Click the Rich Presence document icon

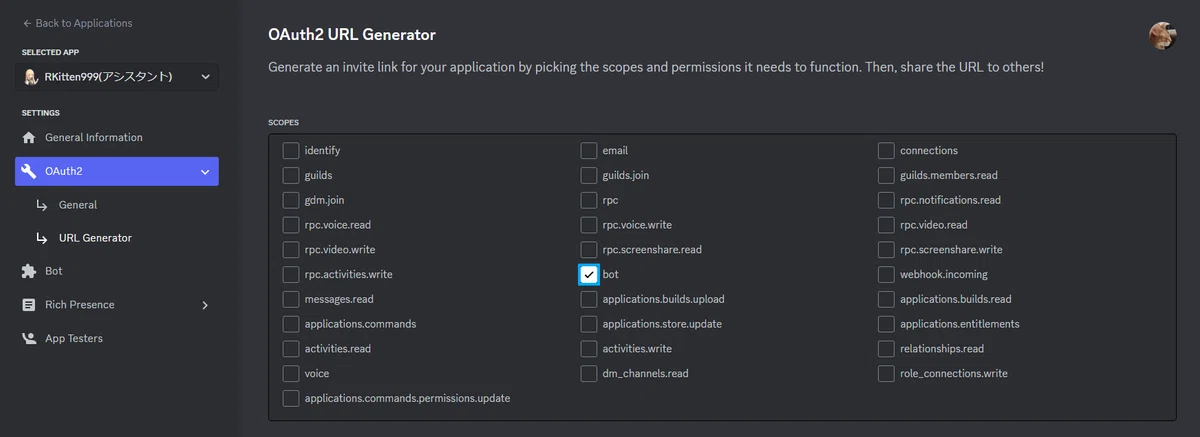(29, 305)
